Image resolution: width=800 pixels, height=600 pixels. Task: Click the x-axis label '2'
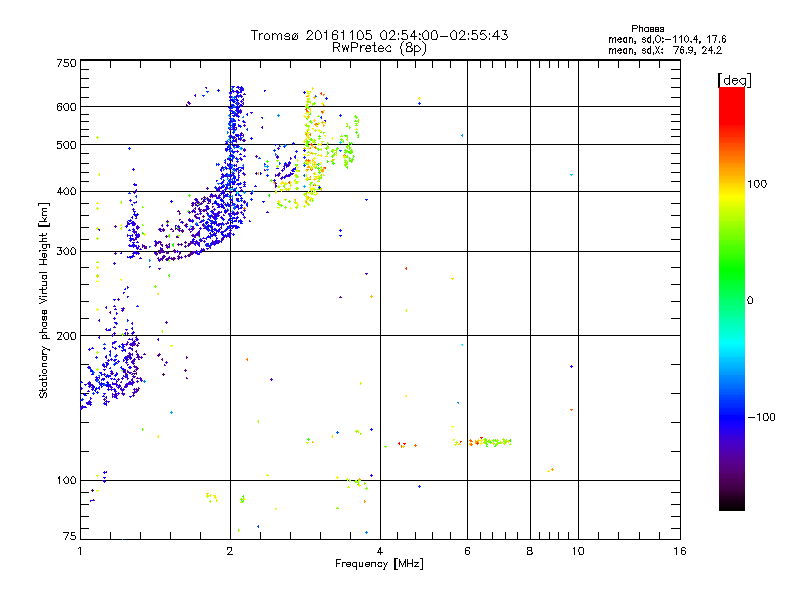[x=230, y=551]
